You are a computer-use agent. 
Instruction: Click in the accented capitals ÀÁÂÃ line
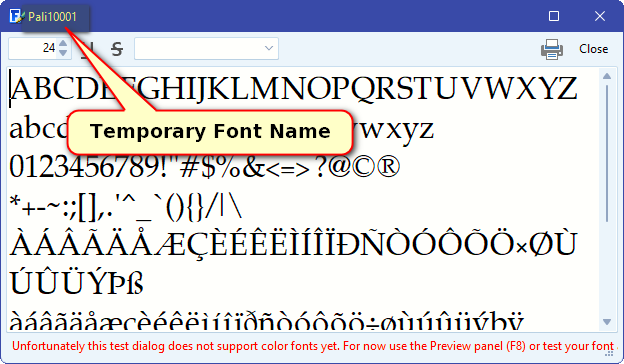[x=294, y=244]
